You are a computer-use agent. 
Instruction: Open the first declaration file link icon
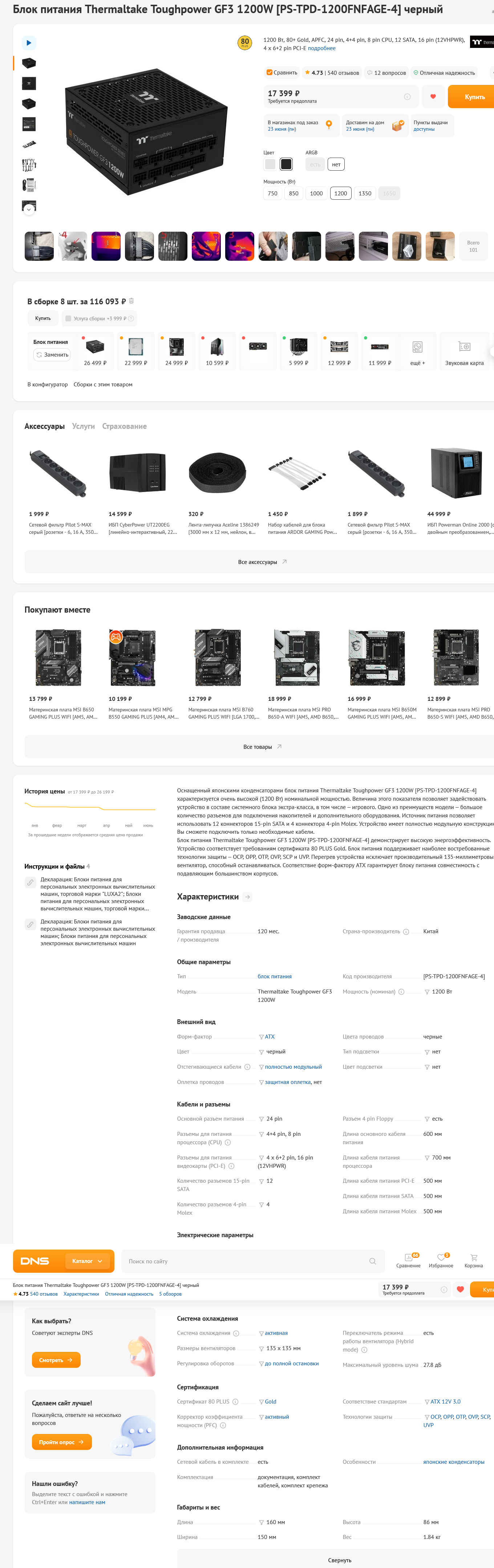(30, 882)
